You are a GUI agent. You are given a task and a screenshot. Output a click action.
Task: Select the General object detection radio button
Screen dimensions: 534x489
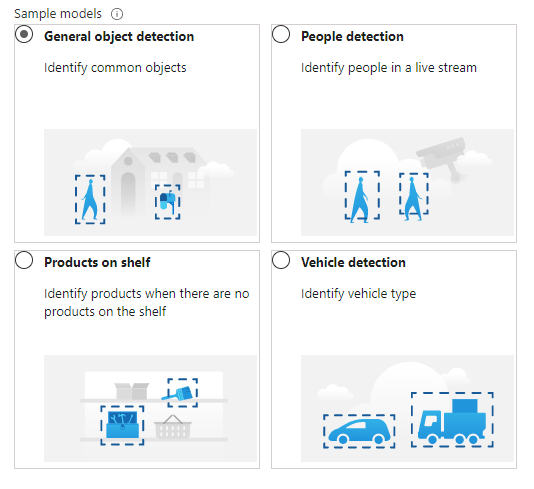pyautogui.click(x=24, y=34)
